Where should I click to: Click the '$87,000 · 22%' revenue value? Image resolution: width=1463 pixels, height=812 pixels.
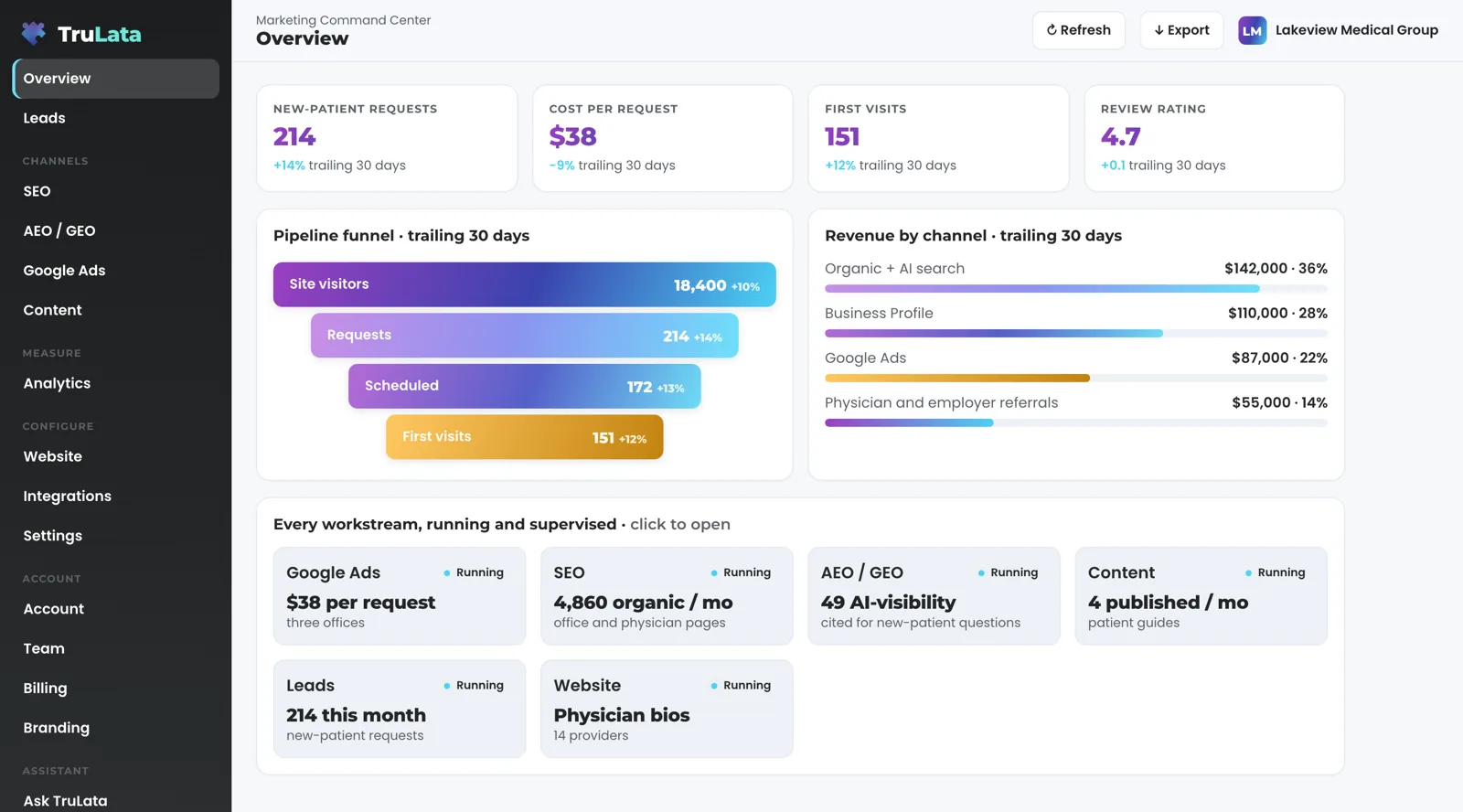point(1279,358)
